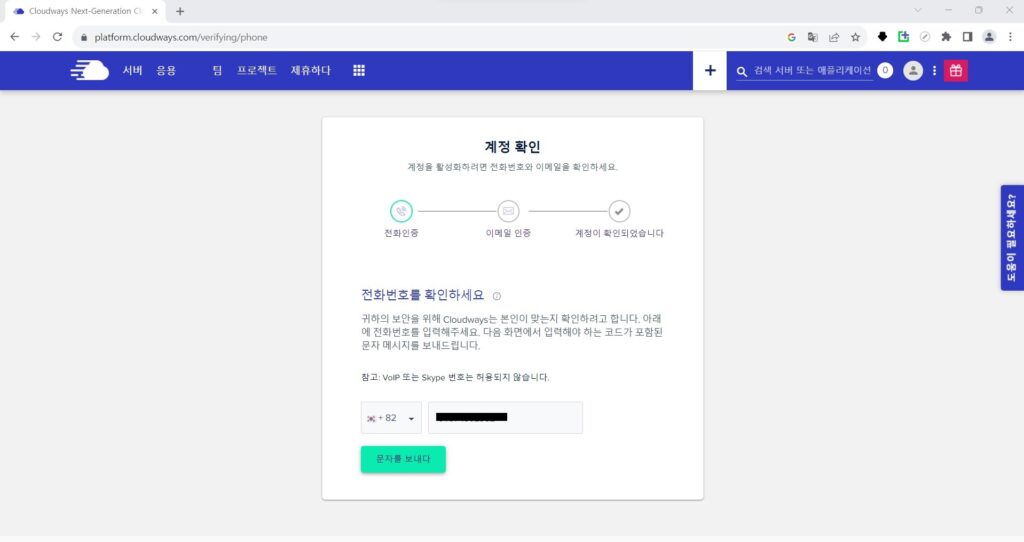Click the 계정이 확인되었습니다 step label
This screenshot has width=1024, height=542.
tap(619, 233)
